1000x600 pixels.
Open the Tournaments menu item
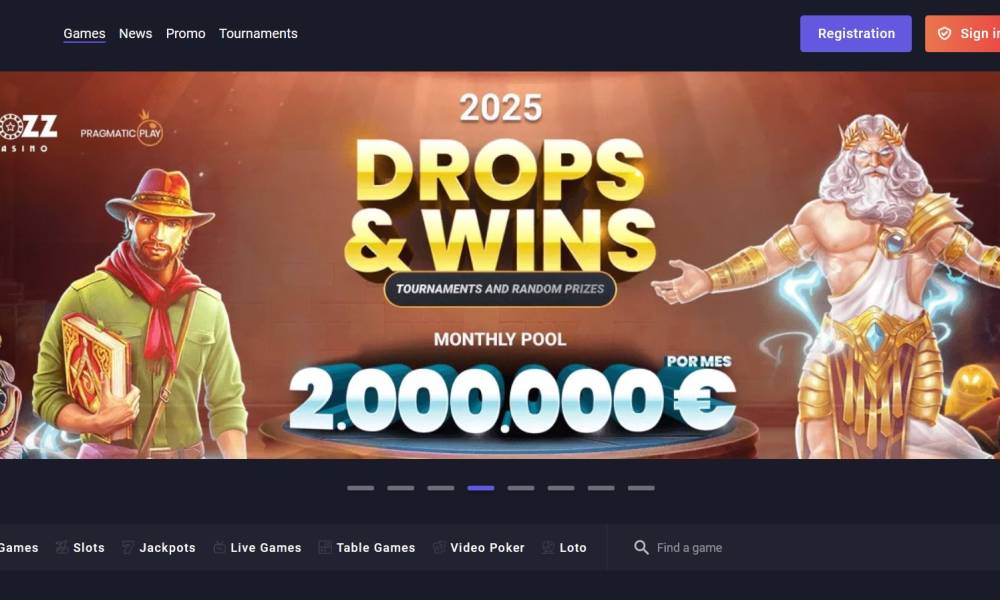tap(258, 33)
